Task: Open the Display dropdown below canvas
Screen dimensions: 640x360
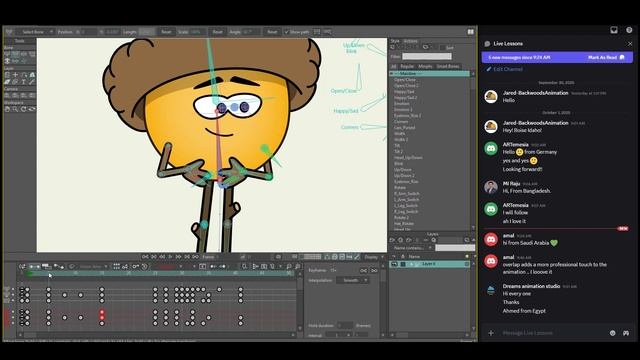Action: pos(374,257)
